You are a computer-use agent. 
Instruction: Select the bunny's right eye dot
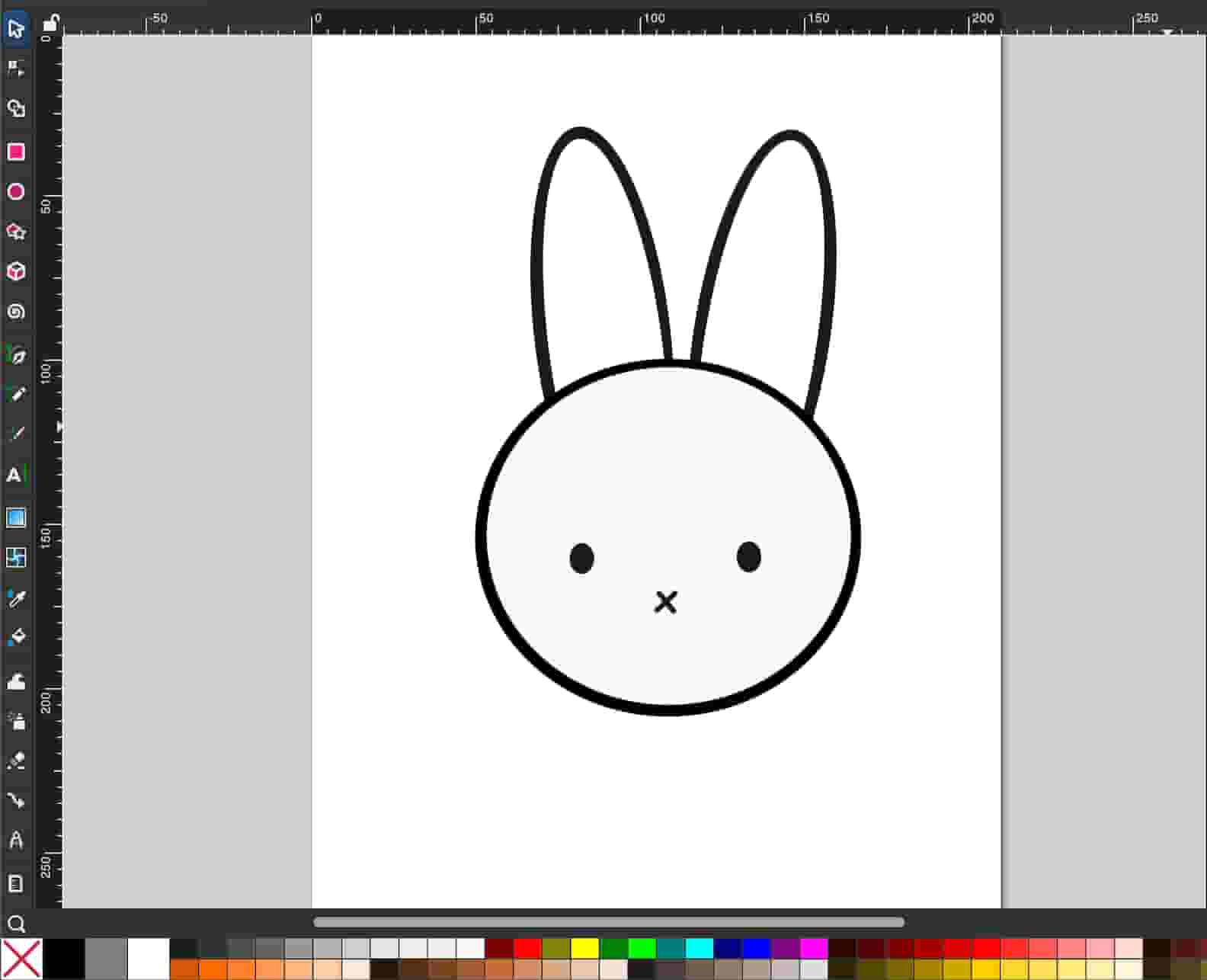tap(749, 556)
